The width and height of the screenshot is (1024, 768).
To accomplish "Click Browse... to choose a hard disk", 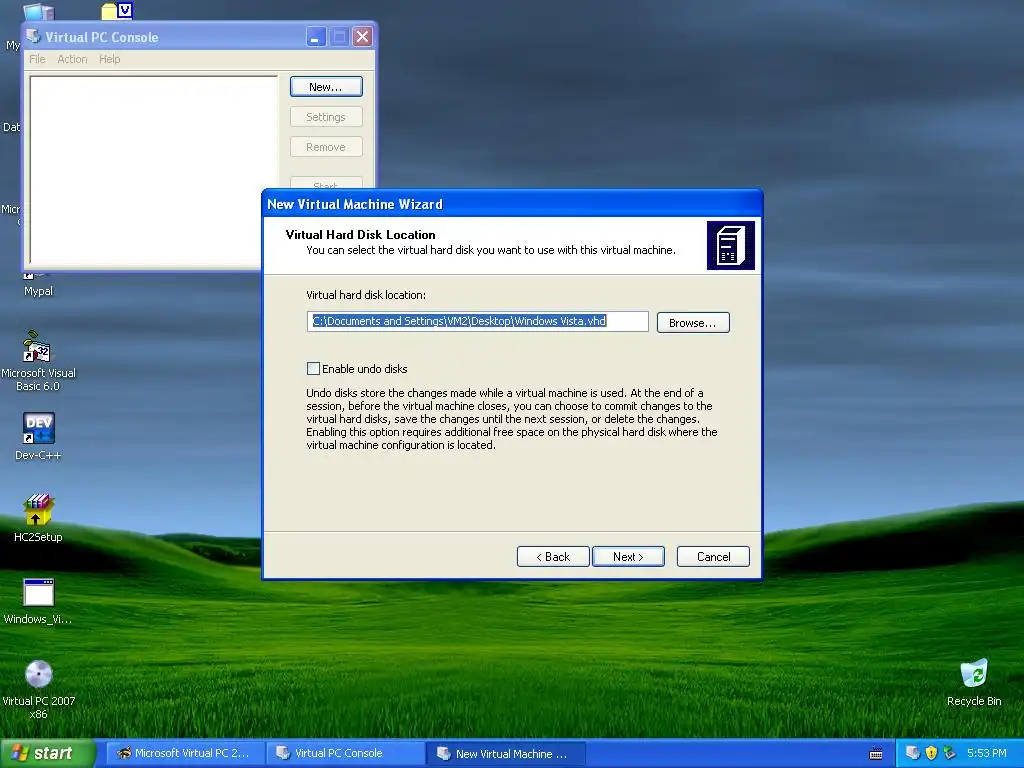I will (693, 323).
